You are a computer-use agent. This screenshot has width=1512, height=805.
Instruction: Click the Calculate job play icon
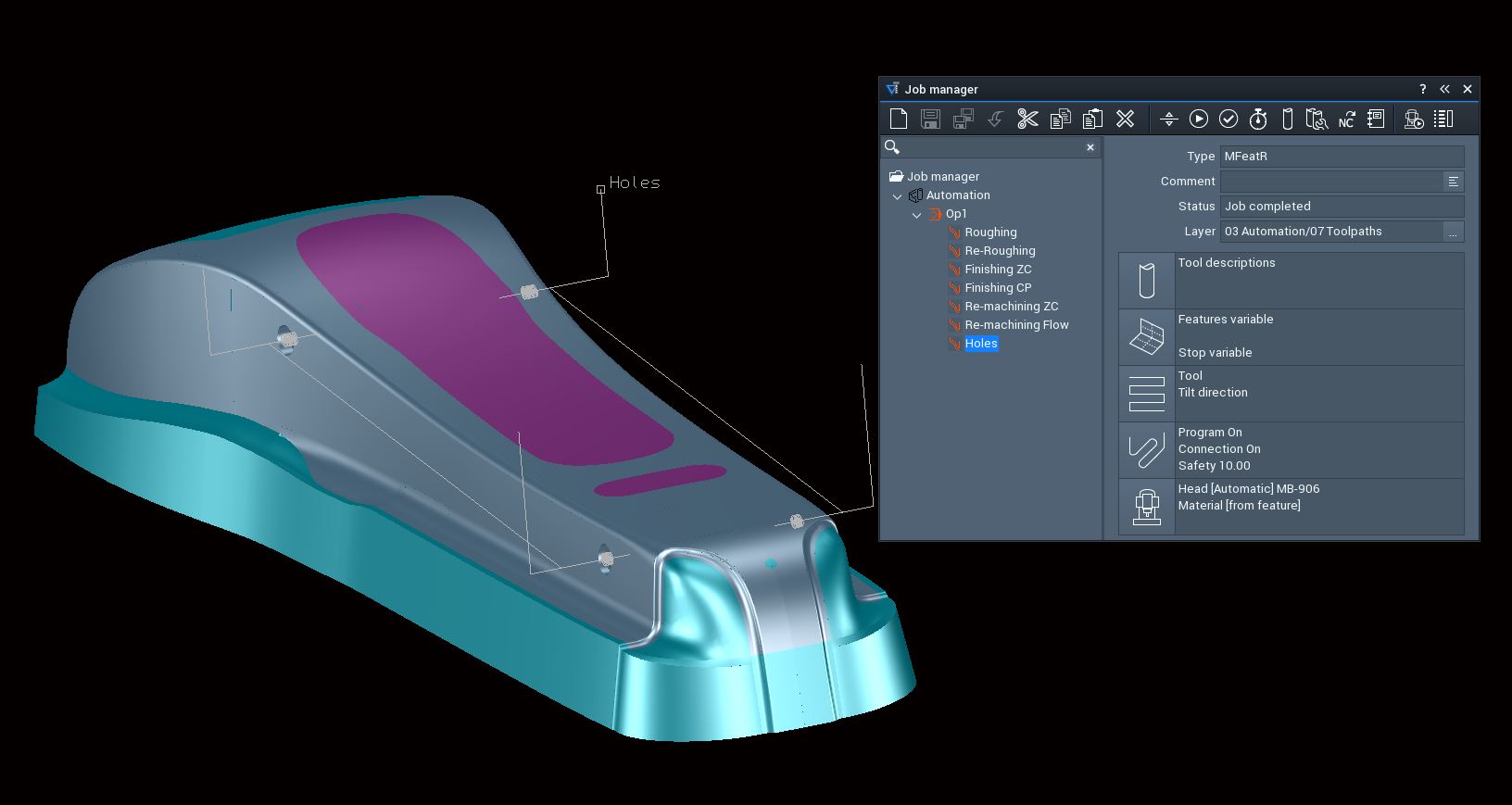[1198, 119]
